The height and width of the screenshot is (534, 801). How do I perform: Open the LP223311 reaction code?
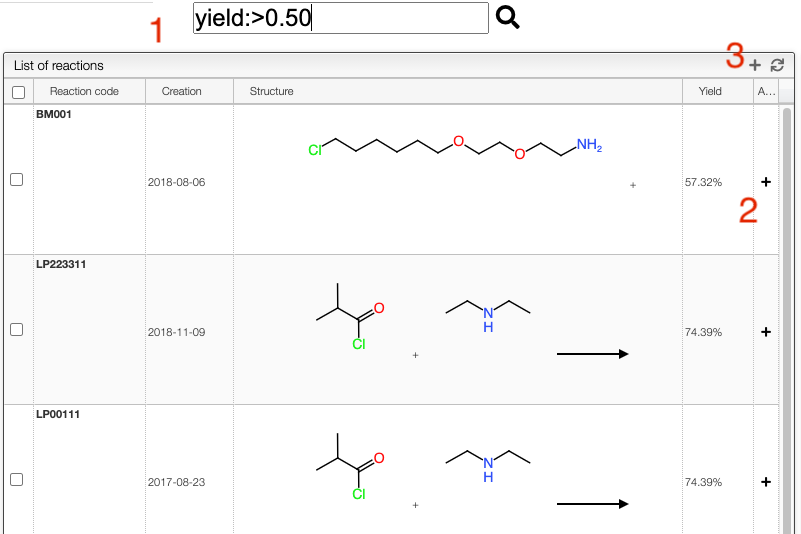pyautogui.click(x=61, y=264)
